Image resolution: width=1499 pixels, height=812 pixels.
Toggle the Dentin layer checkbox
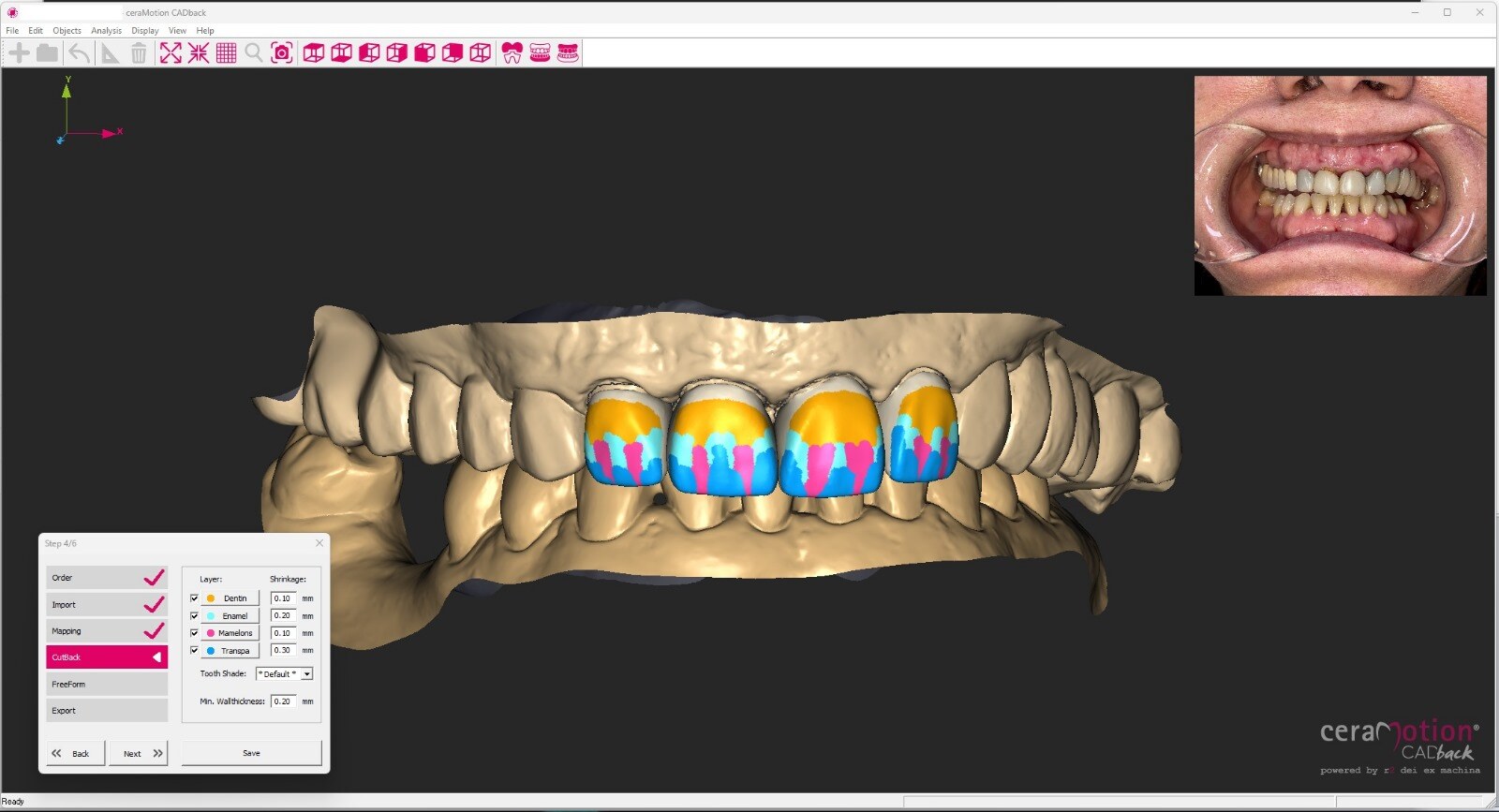coord(194,598)
